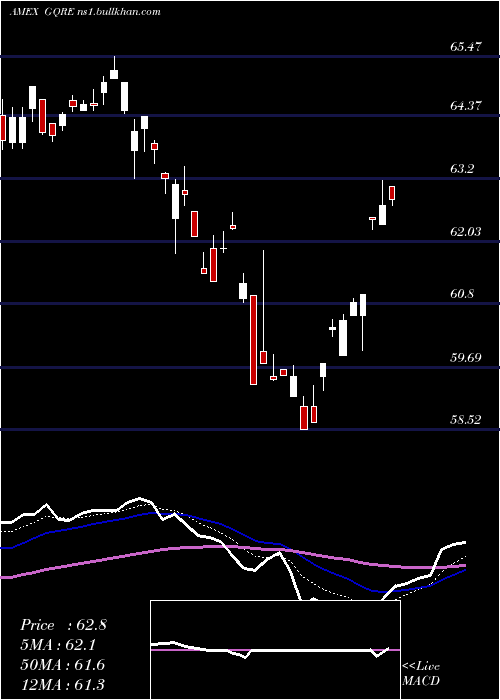Click the highest white candle touching 65.47

point(114,74)
